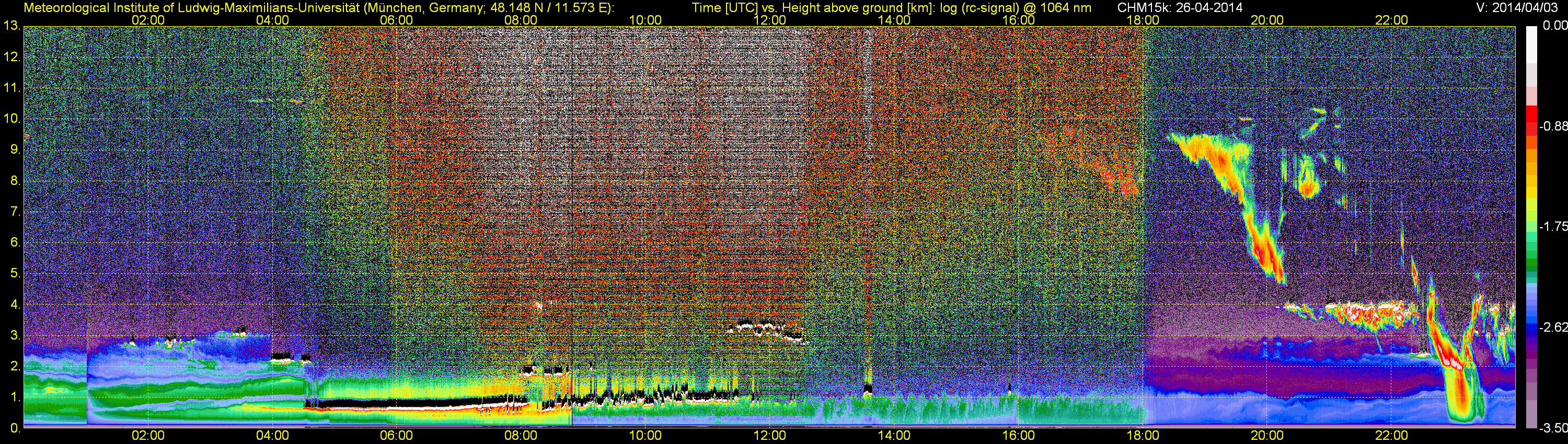Click the 02:00 label on the bottom time axis
The width and height of the screenshot is (1568, 444).
[x=148, y=436]
